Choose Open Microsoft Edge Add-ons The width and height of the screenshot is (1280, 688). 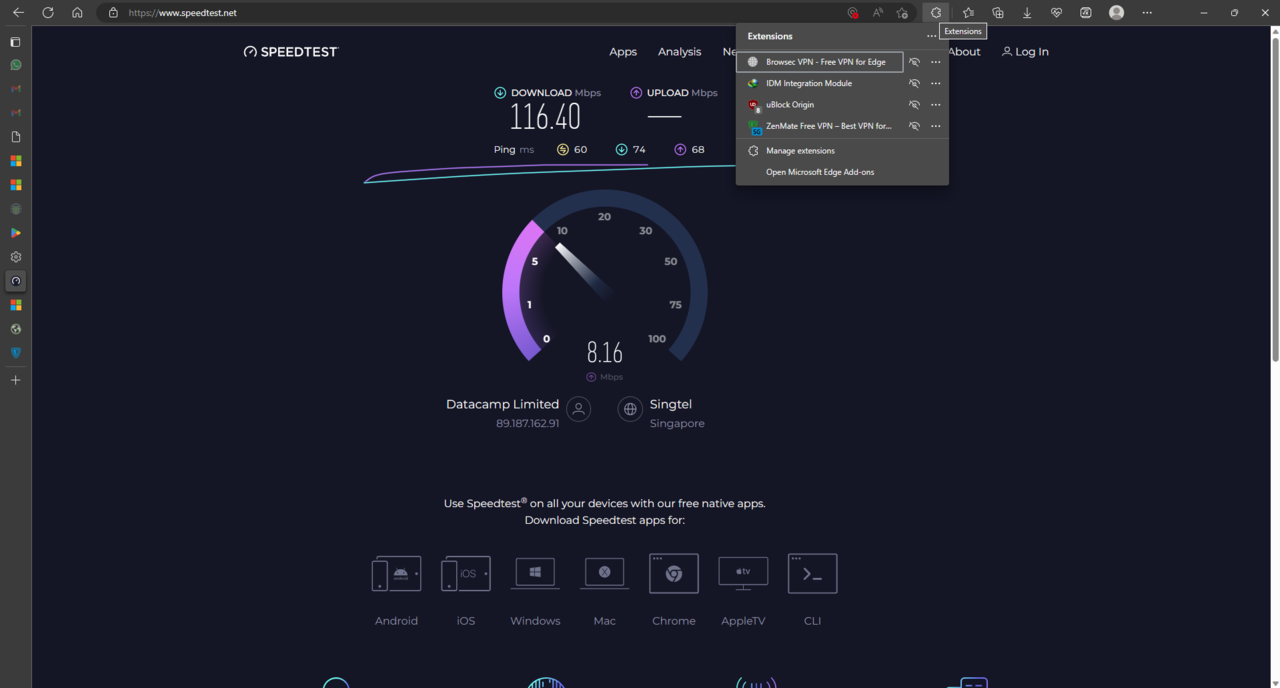tap(819, 172)
